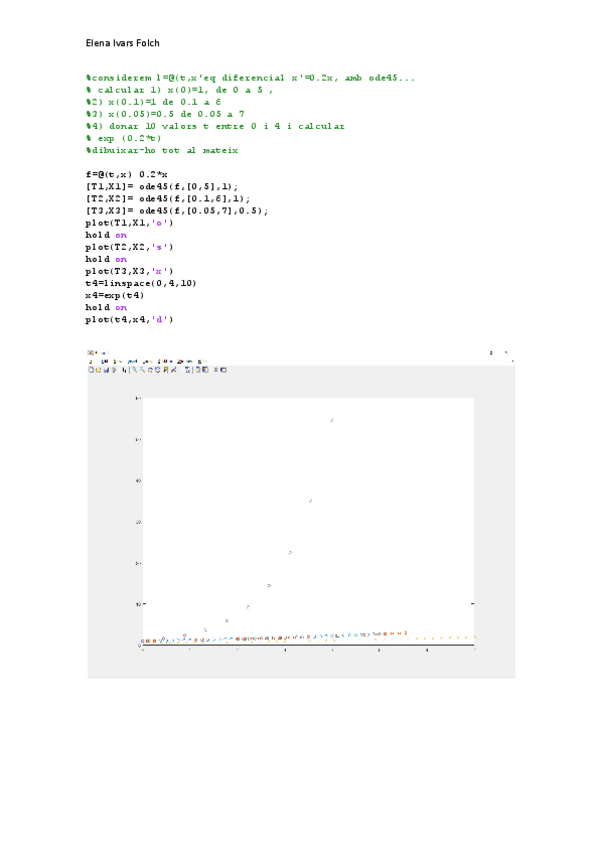Click the Print Figure toolbar icon

pos(114,370)
